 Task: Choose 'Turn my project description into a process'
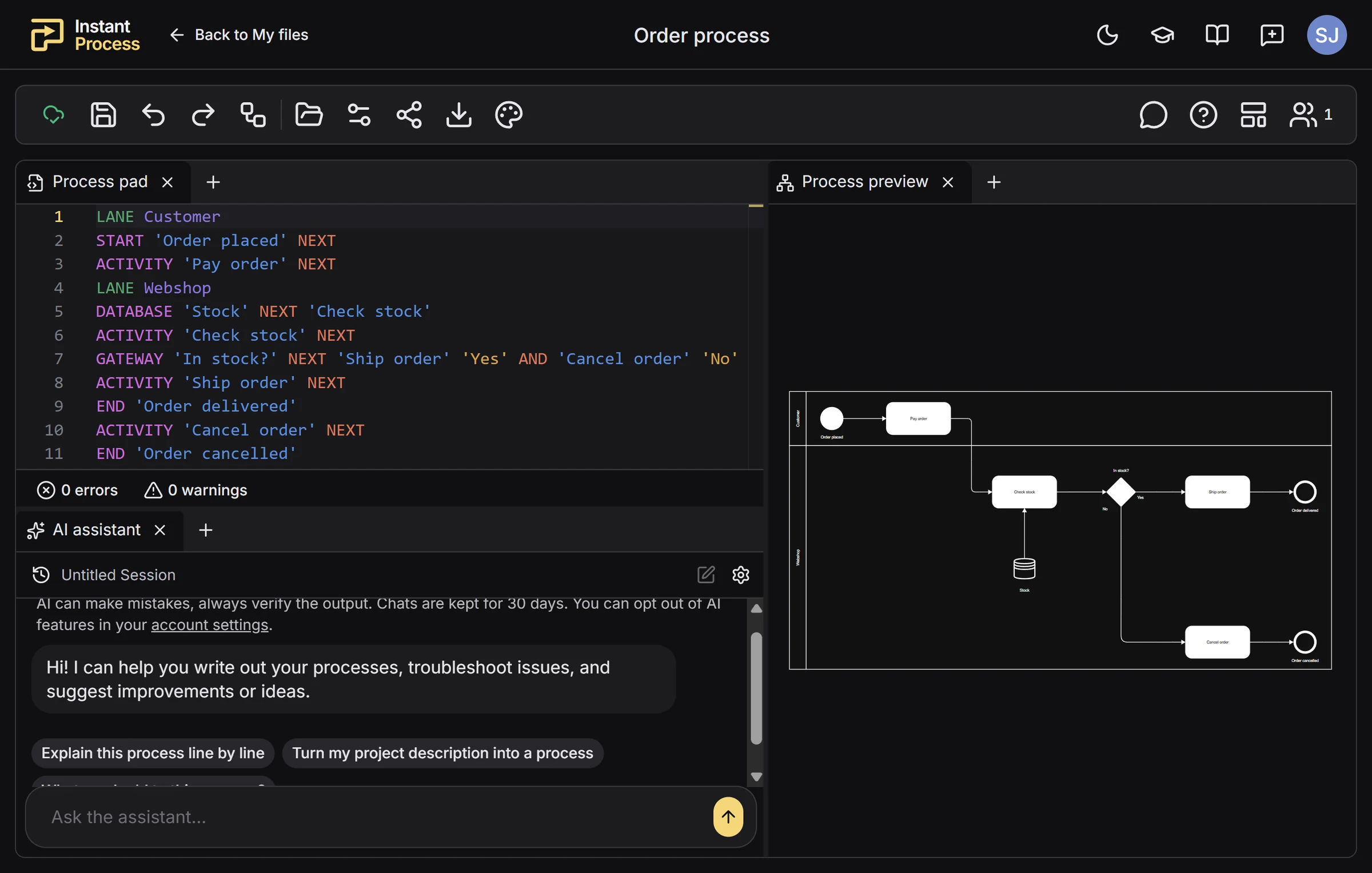(x=443, y=753)
